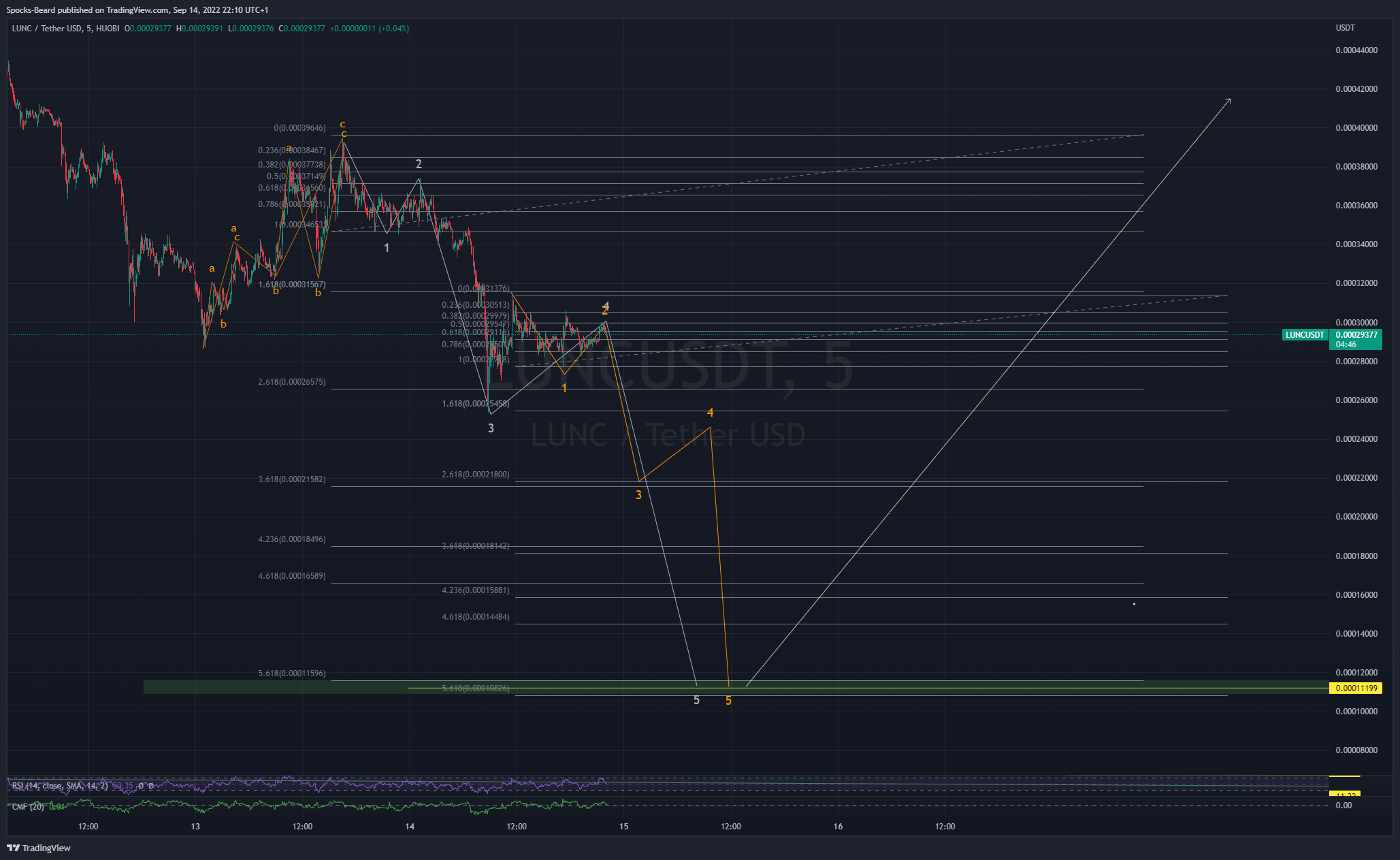Select Fibonacci label 4.618(0.00016589)
1400x860 pixels.
(292, 576)
